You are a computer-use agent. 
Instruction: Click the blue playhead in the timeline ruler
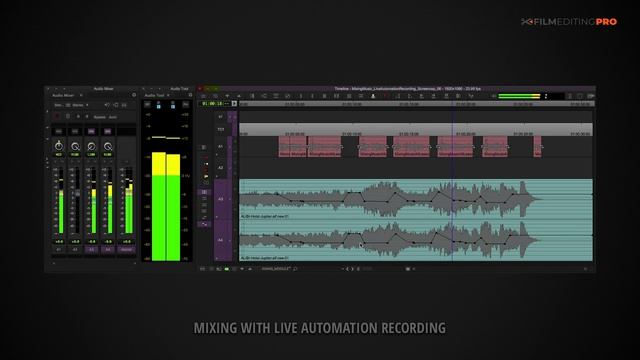tap(453, 104)
